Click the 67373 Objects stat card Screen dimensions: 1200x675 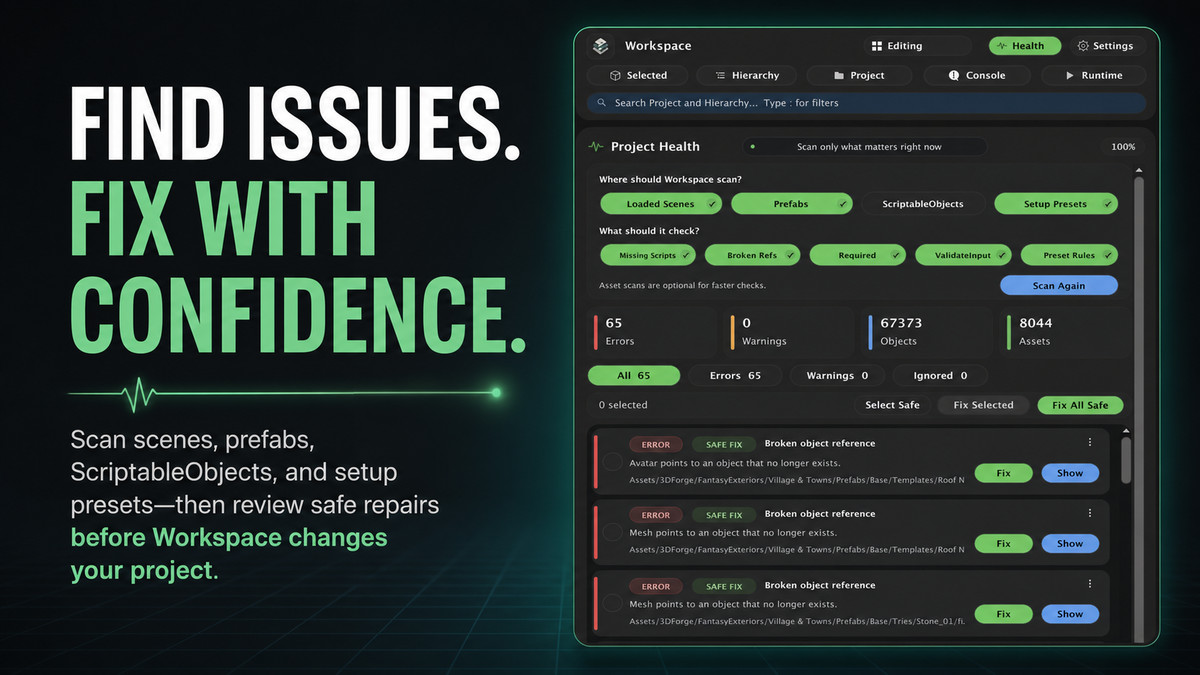928,331
